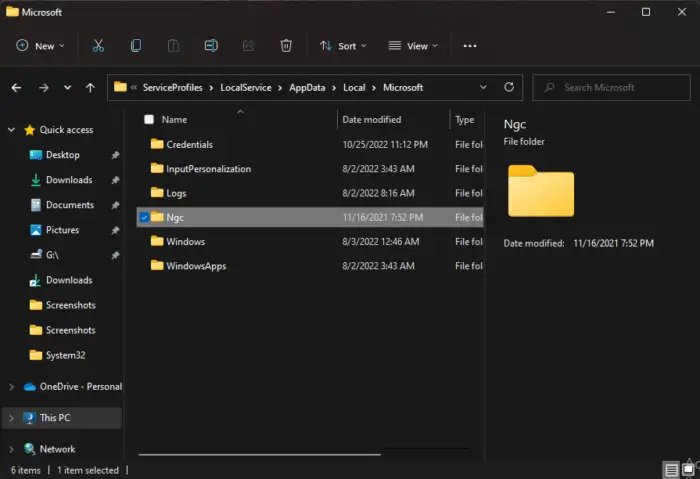Click the Local breadcrumb
This screenshot has width=700, height=479.
click(354, 87)
